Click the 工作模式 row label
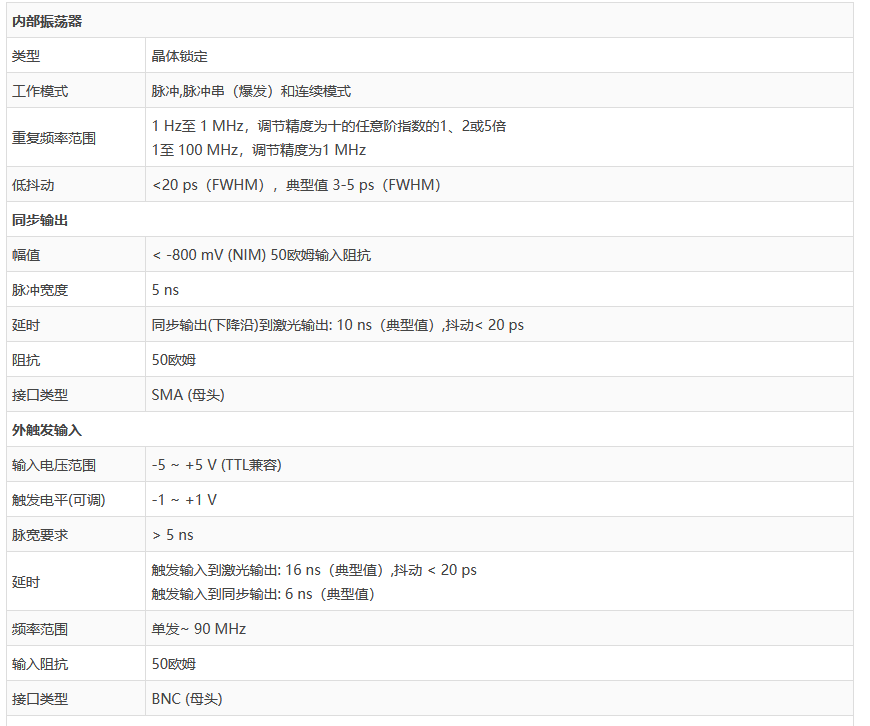The image size is (870, 726). coord(40,91)
